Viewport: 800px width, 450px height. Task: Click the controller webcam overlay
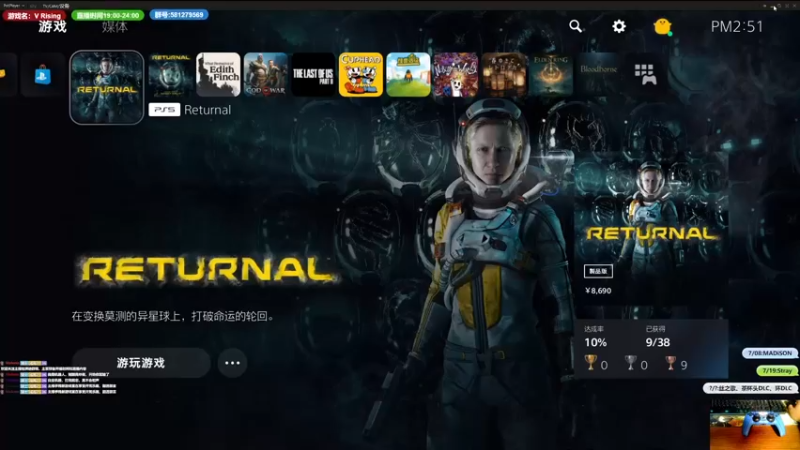755,424
